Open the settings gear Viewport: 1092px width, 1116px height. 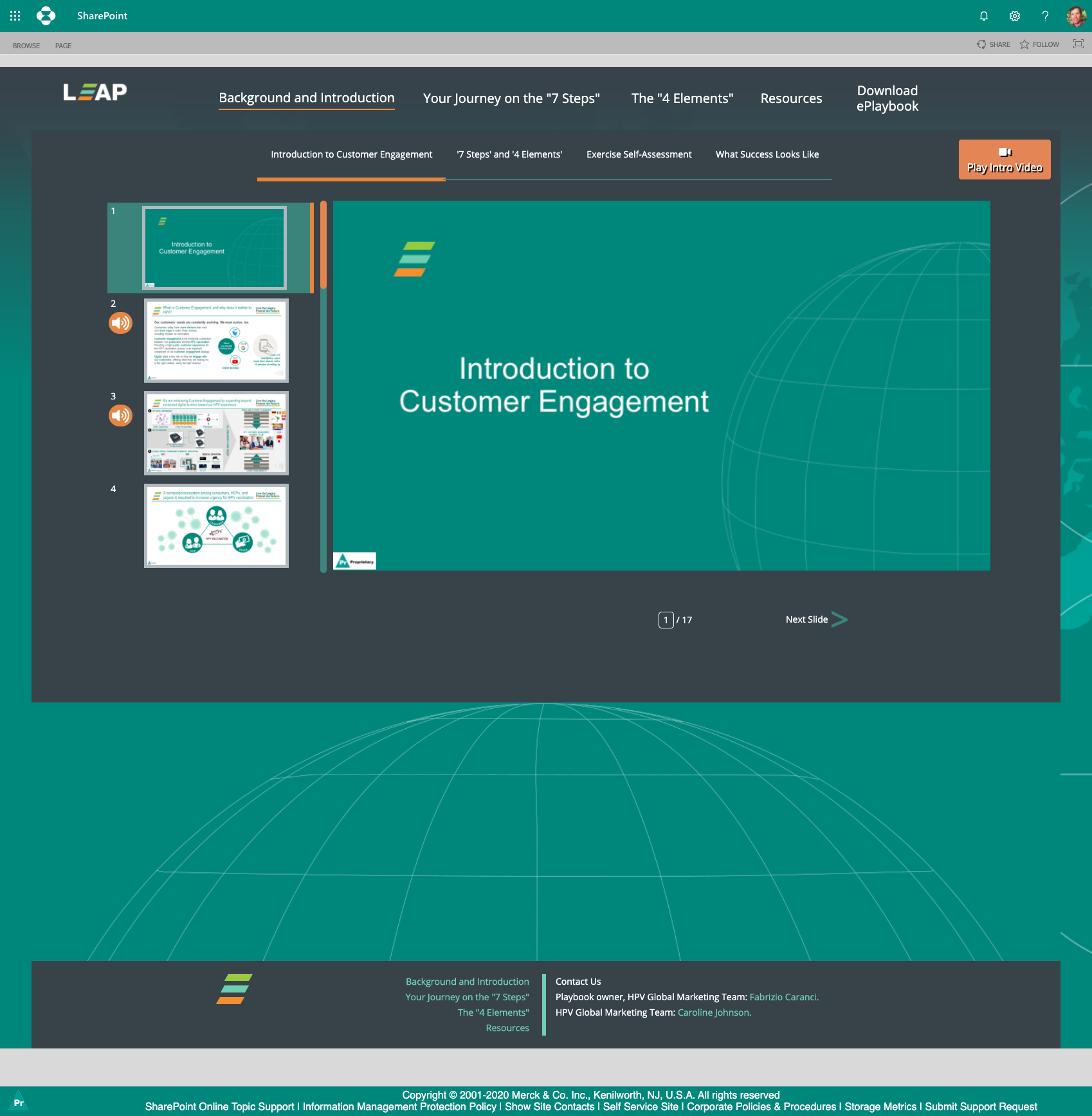1014,16
